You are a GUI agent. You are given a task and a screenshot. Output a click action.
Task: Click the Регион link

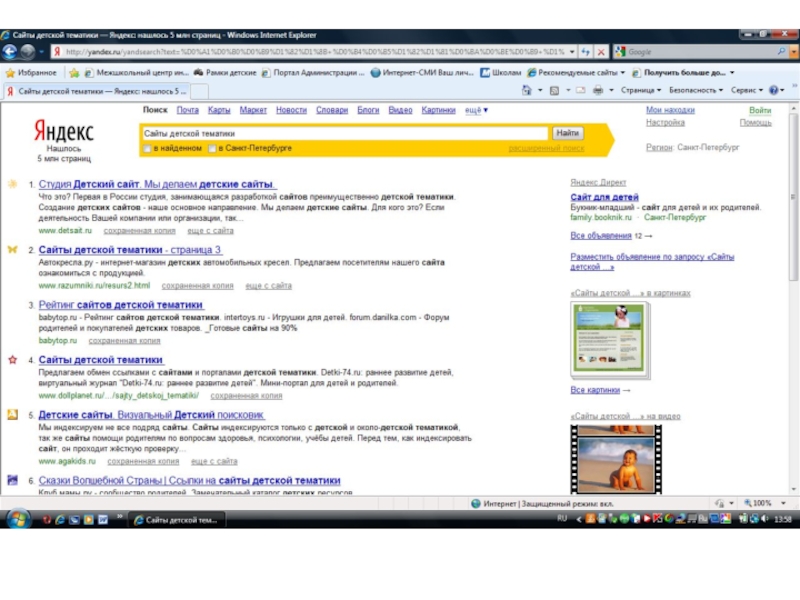click(x=659, y=147)
